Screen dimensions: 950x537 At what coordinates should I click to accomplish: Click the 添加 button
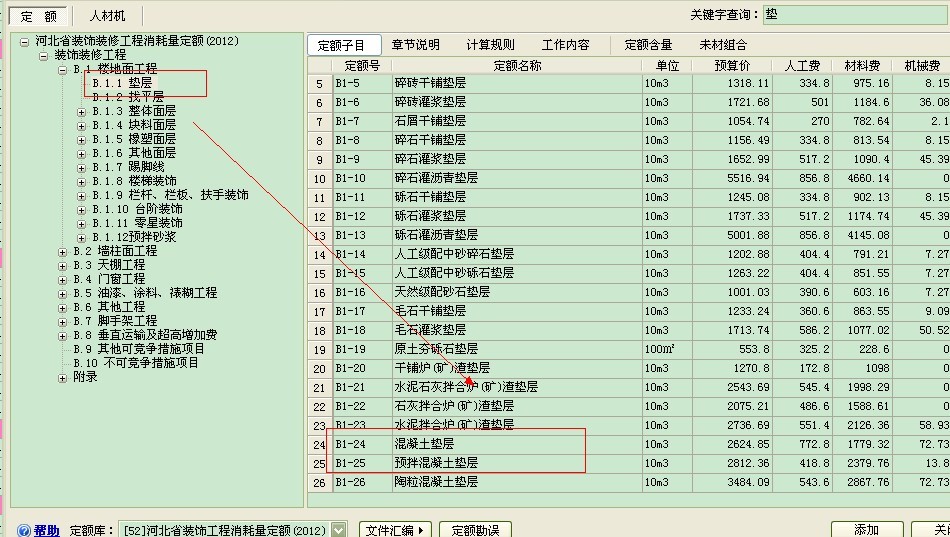[866, 529]
